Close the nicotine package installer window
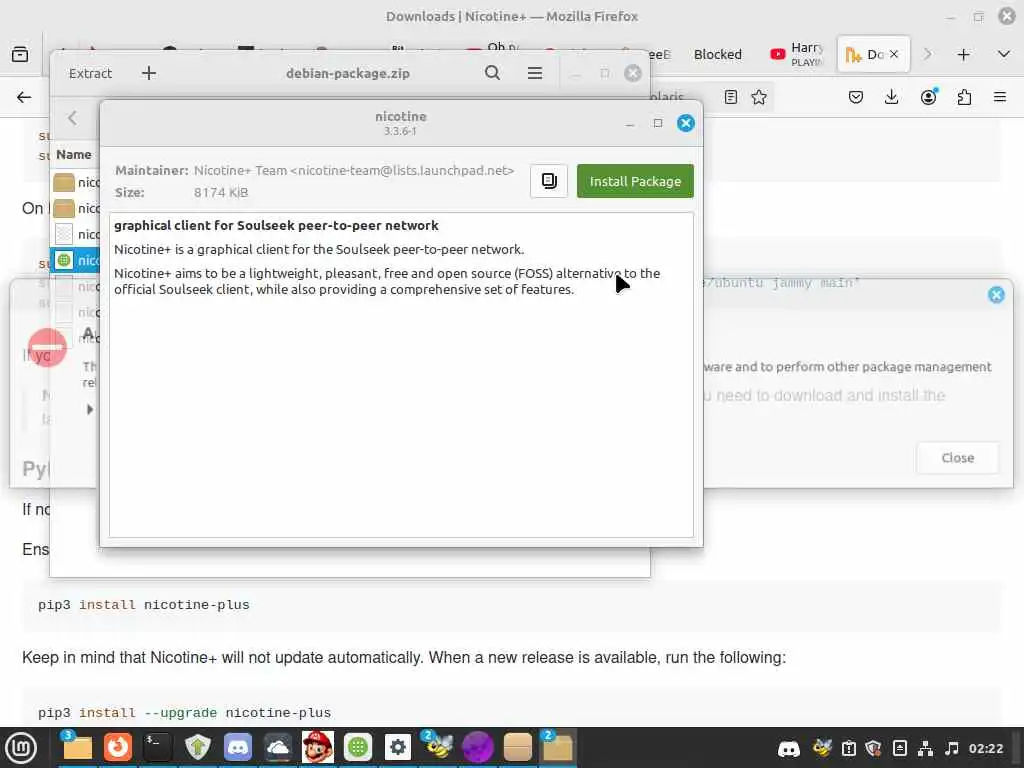The height and width of the screenshot is (768, 1024). 685,123
